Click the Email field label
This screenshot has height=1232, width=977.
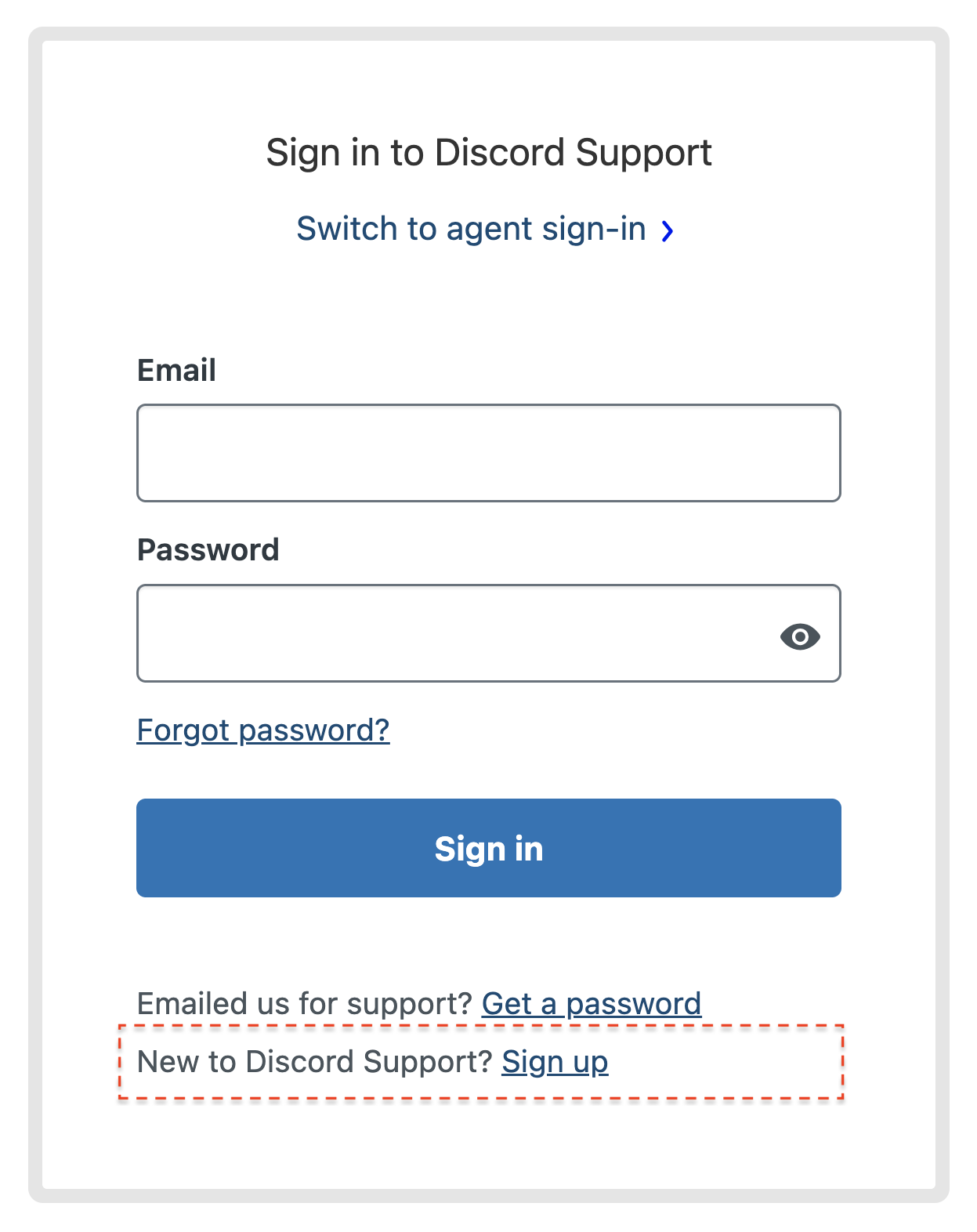click(176, 370)
